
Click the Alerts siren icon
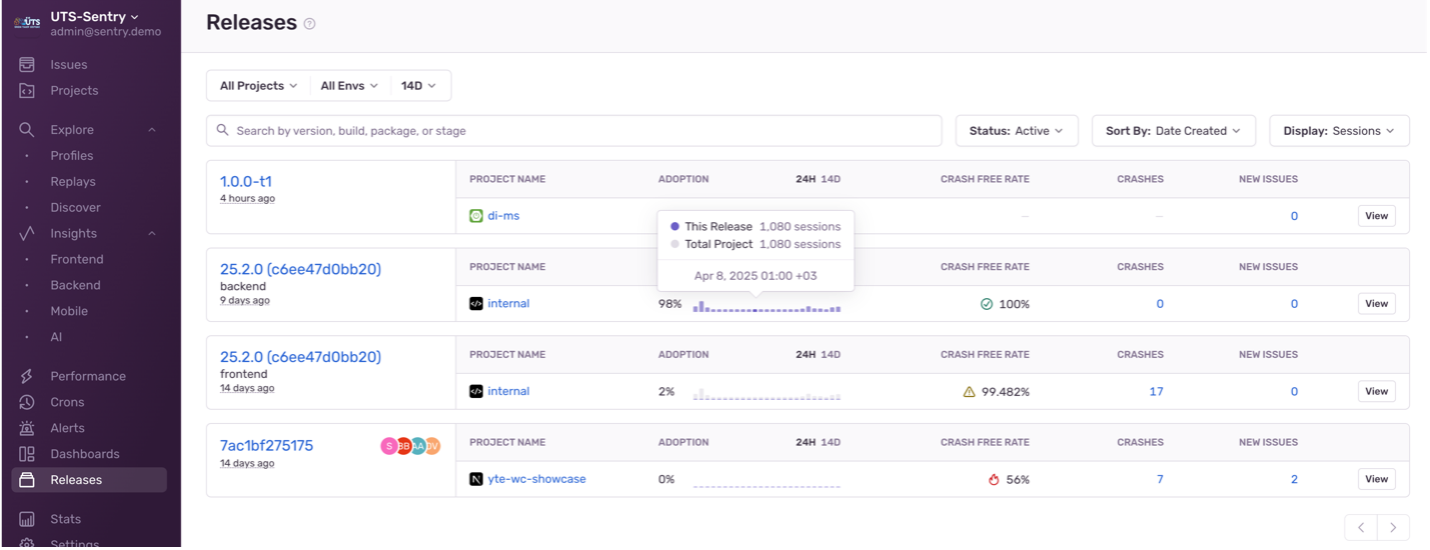point(28,429)
